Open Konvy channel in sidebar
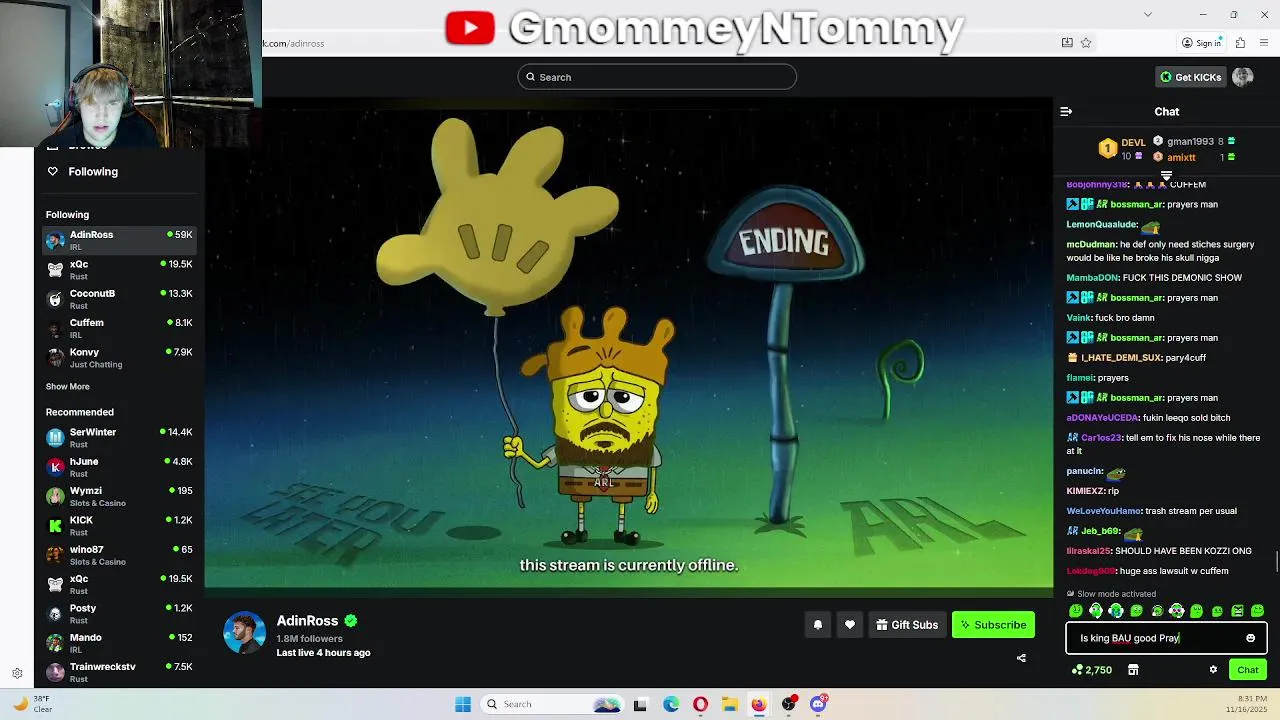 pyautogui.click(x=119, y=358)
